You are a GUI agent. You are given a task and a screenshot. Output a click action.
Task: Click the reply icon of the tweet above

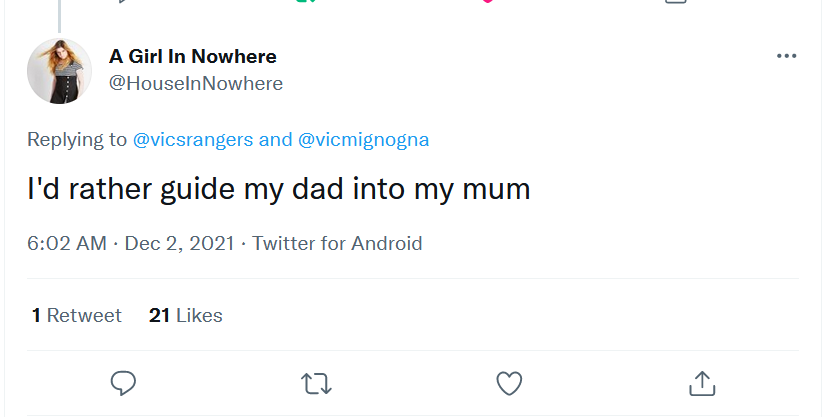pos(122,1)
